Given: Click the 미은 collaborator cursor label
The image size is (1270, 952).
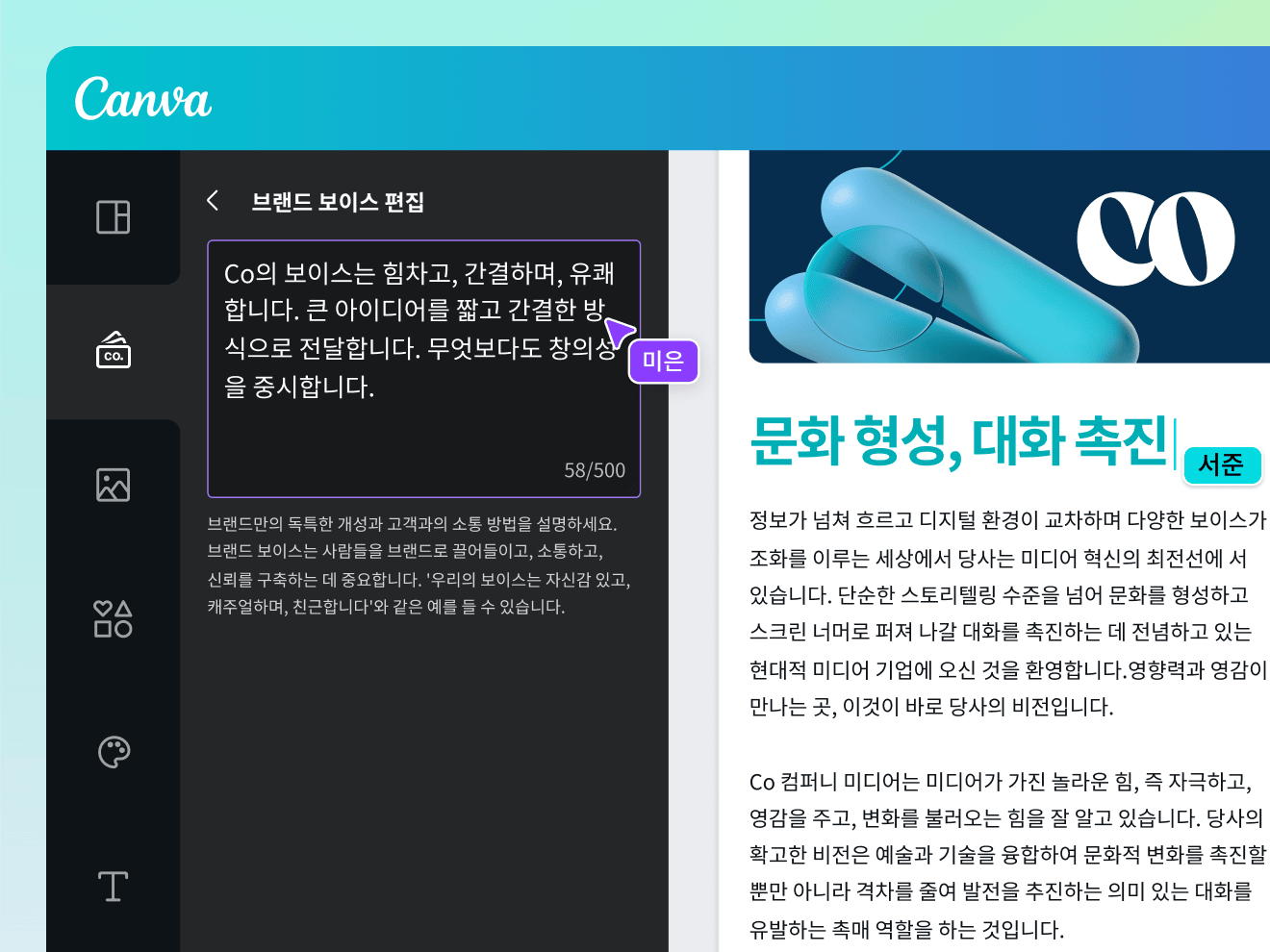Looking at the screenshot, I should click(x=663, y=362).
